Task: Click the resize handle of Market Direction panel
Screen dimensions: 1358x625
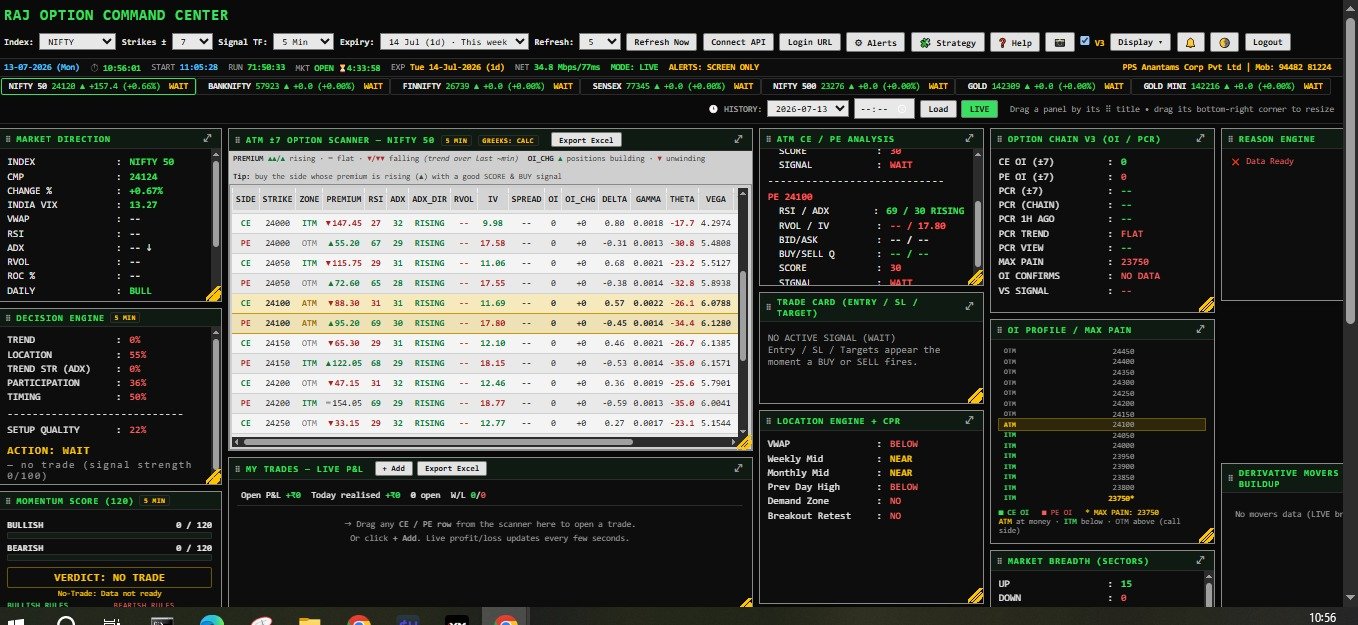Action: pyautogui.click(x=213, y=294)
